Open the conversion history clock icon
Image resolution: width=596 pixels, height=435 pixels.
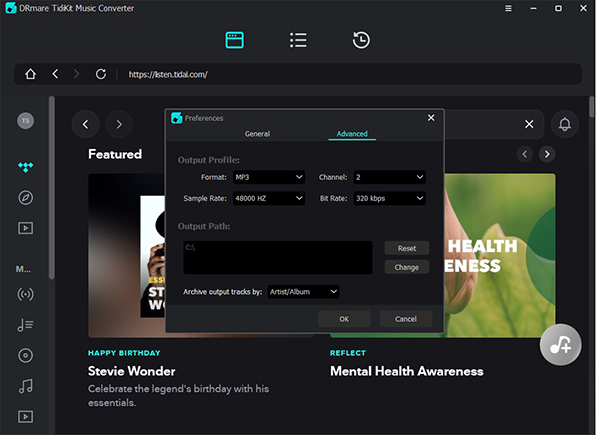(x=361, y=40)
